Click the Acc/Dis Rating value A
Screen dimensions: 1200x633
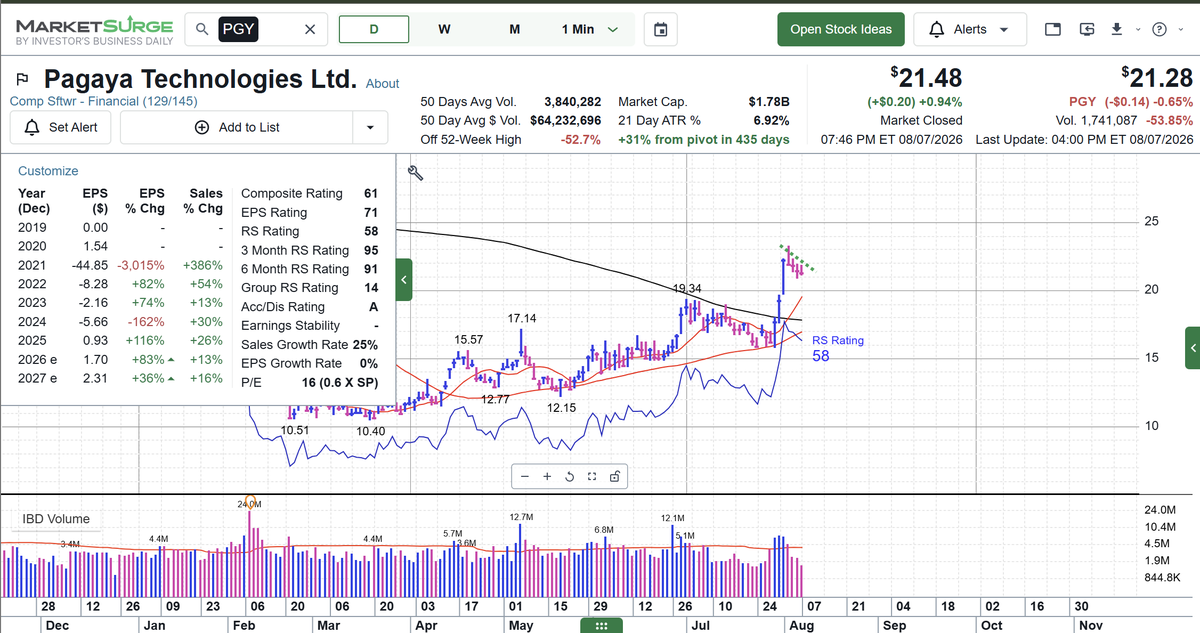point(373,307)
